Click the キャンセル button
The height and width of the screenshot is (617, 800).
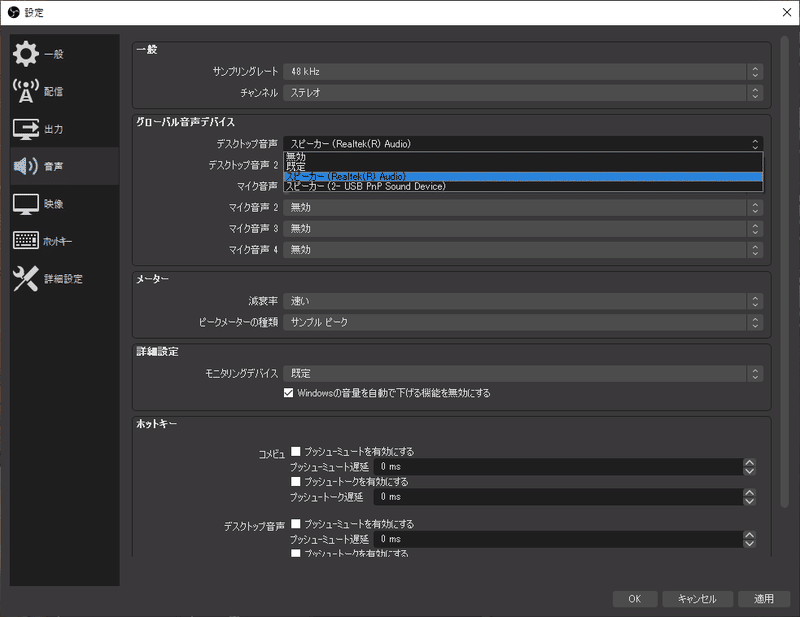pyautogui.click(x=697, y=599)
